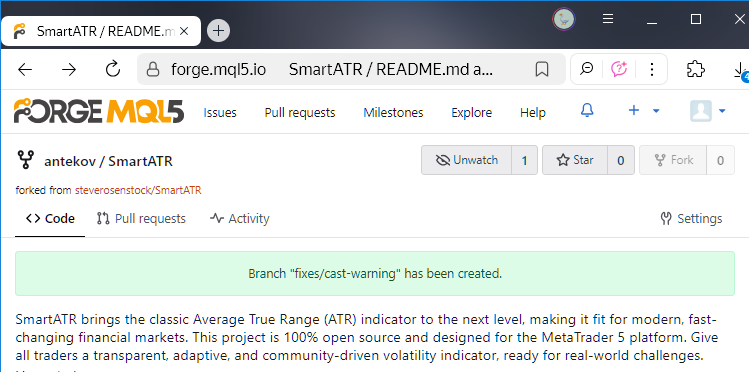Star the SmartATR repository

tap(575, 160)
